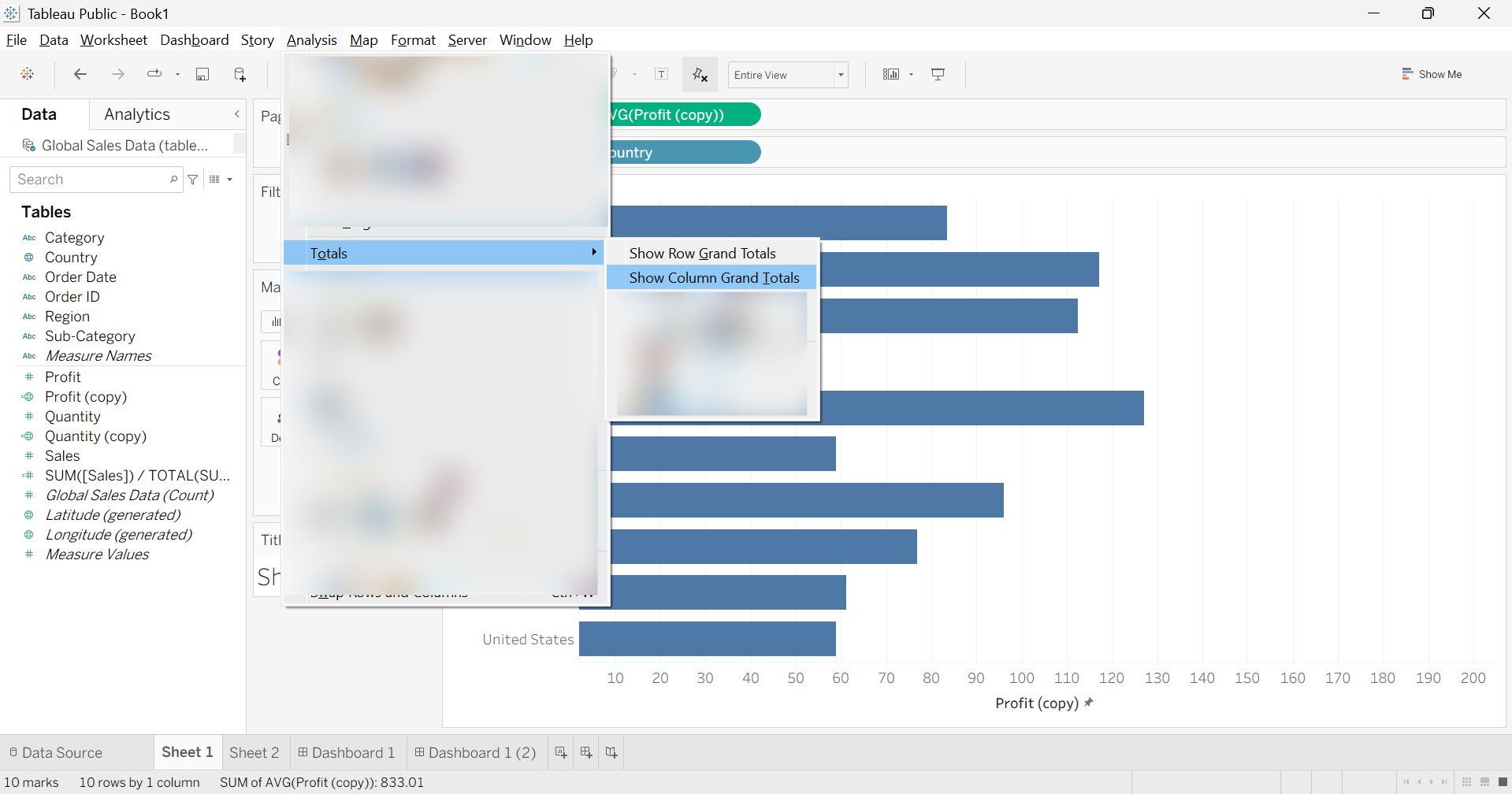Image resolution: width=1512 pixels, height=794 pixels.
Task: Open the Sheet 2 tab
Action: (254, 752)
